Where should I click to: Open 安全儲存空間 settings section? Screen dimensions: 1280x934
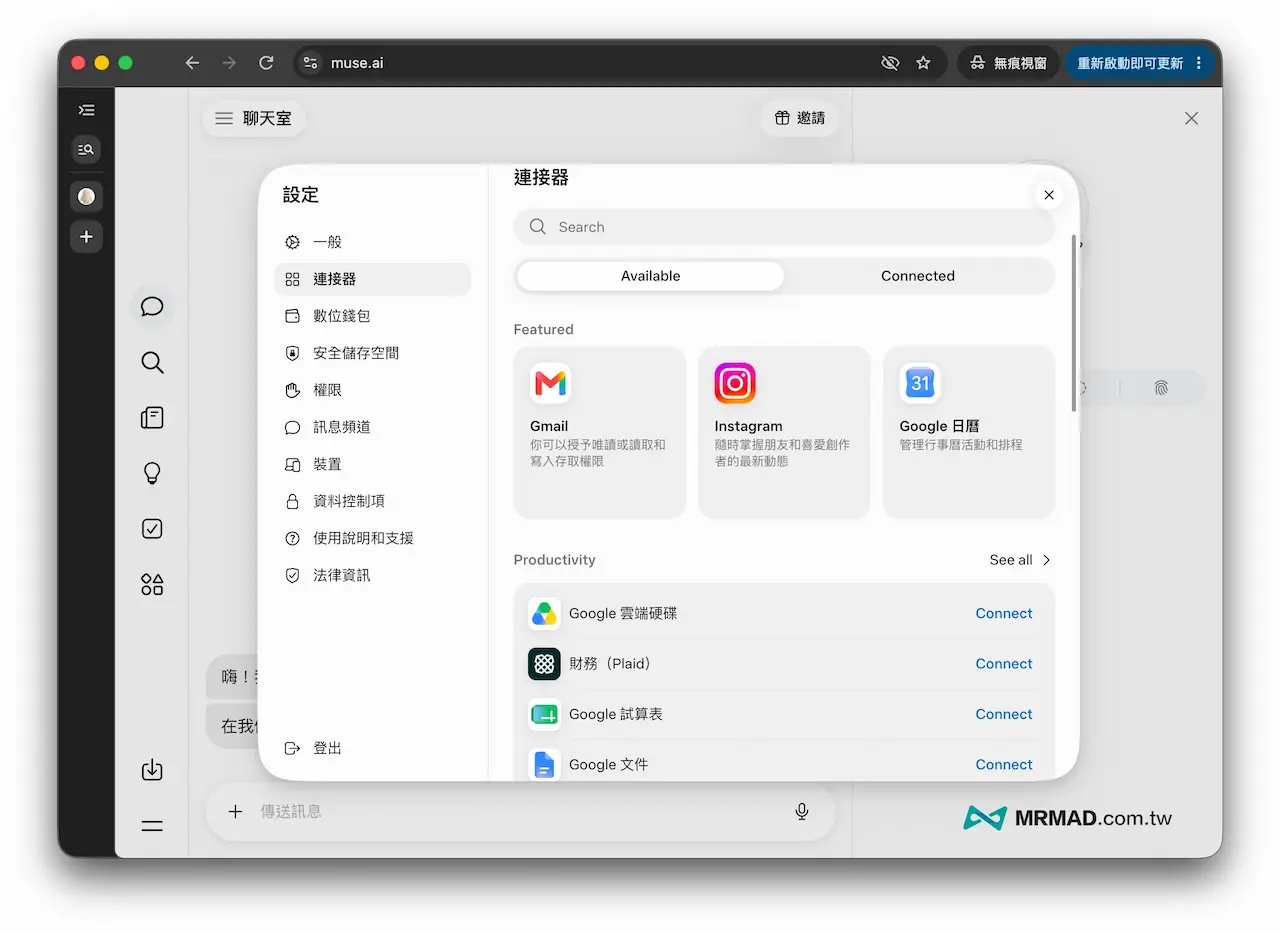[372, 353]
